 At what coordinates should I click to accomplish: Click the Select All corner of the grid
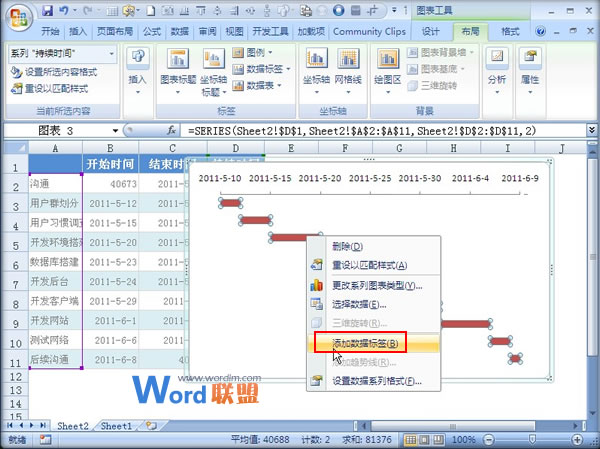click(x=16, y=148)
